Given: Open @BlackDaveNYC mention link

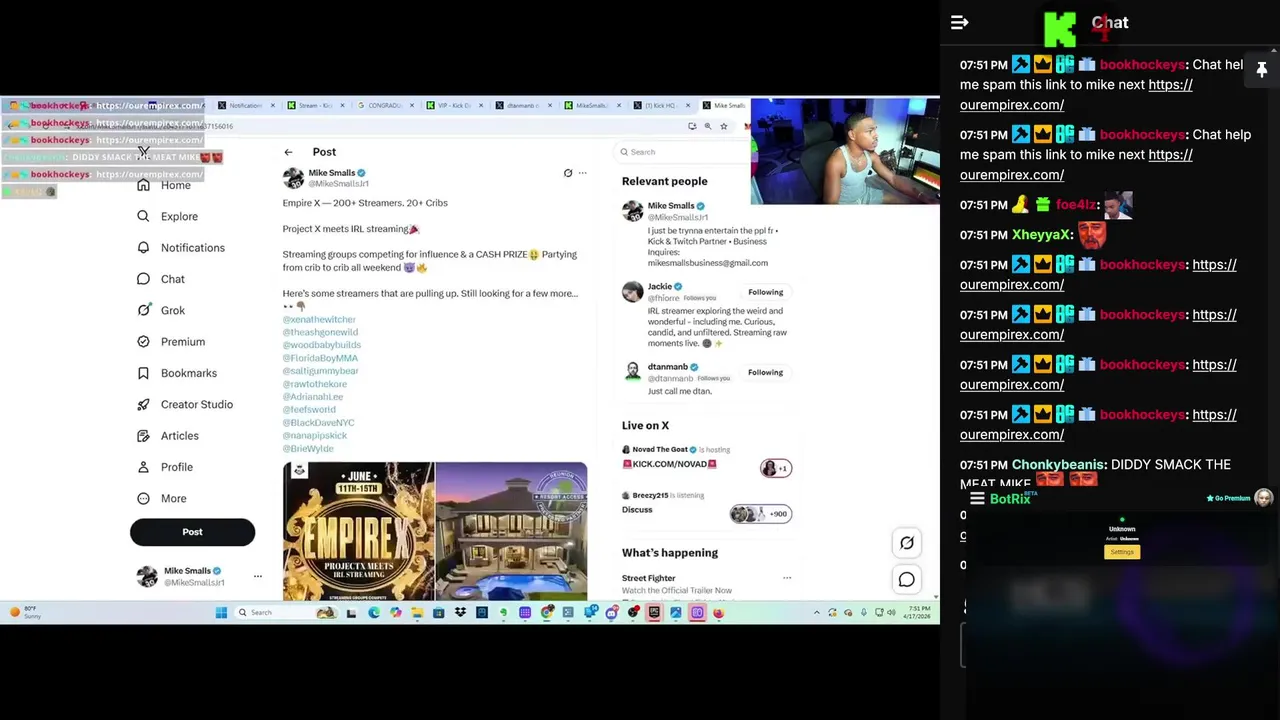Looking at the screenshot, I should click(318, 423).
